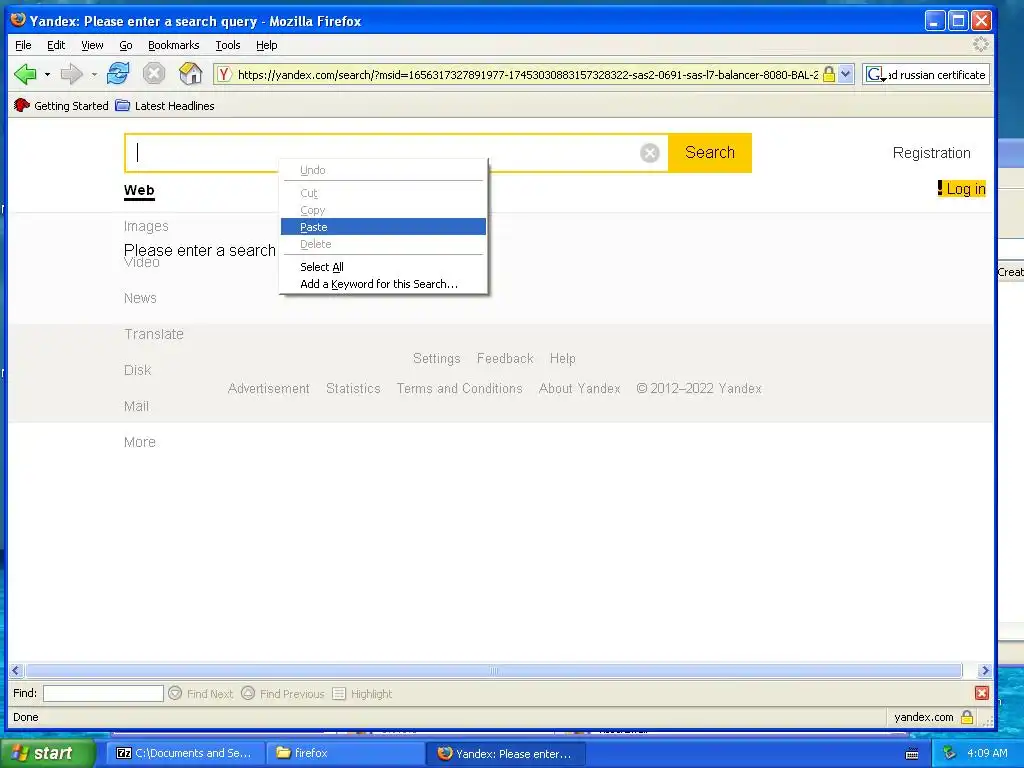The height and width of the screenshot is (768, 1024).
Task: Open the Tools menu
Action: (228, 45)
